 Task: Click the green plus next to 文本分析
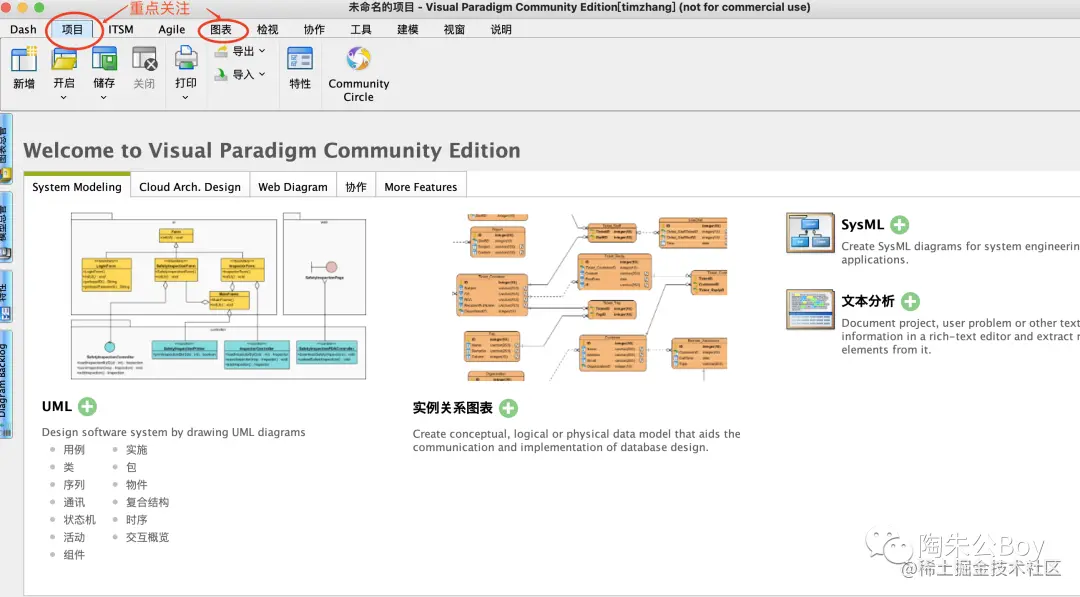tap(911, 301)
